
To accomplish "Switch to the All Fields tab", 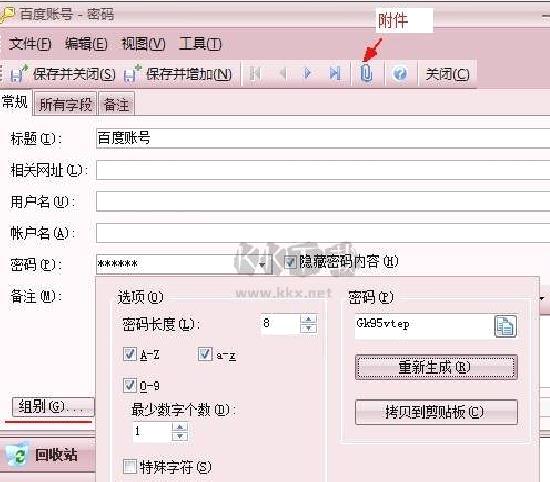I will coord(66,104).
